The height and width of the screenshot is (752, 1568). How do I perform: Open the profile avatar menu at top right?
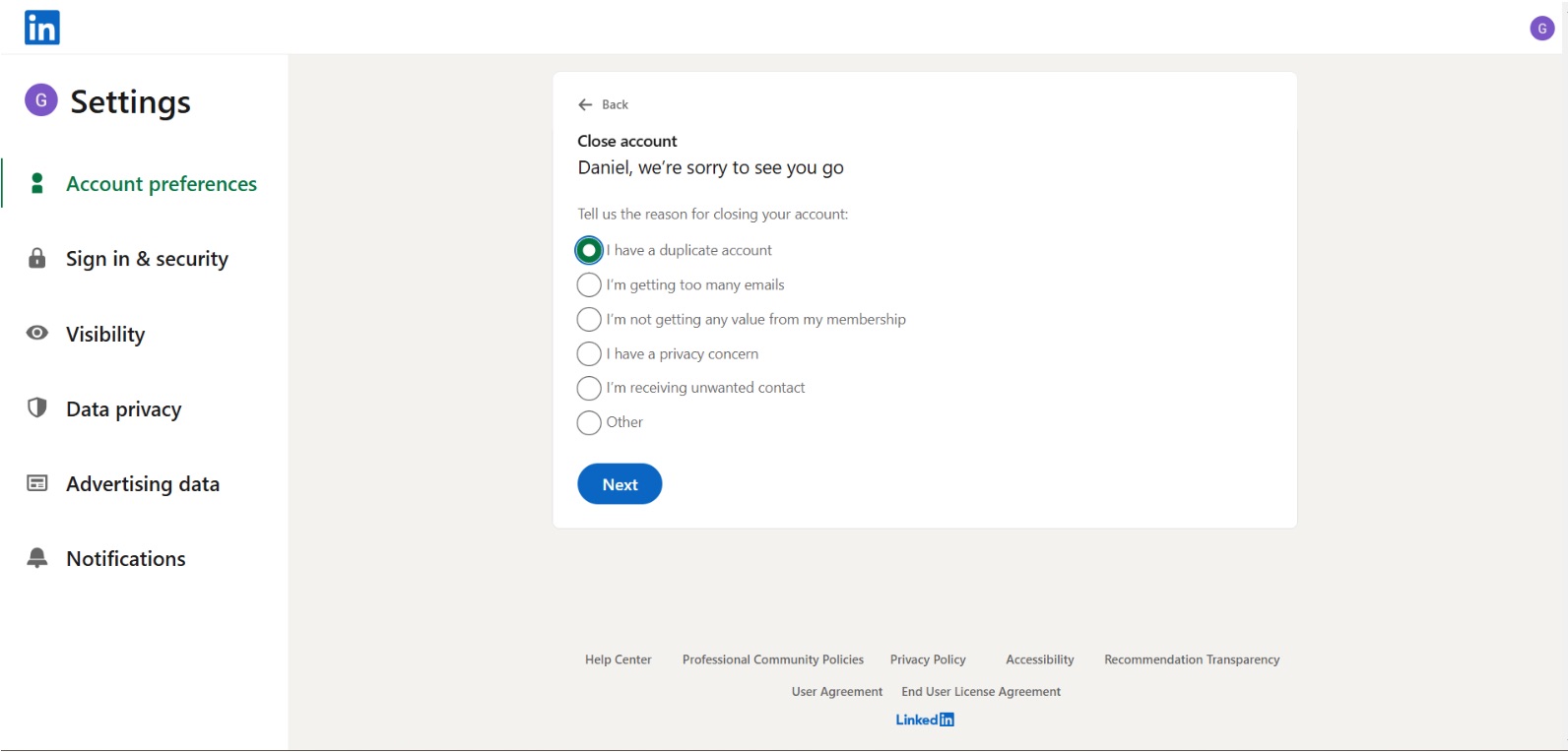click(x=1541, y=29)
